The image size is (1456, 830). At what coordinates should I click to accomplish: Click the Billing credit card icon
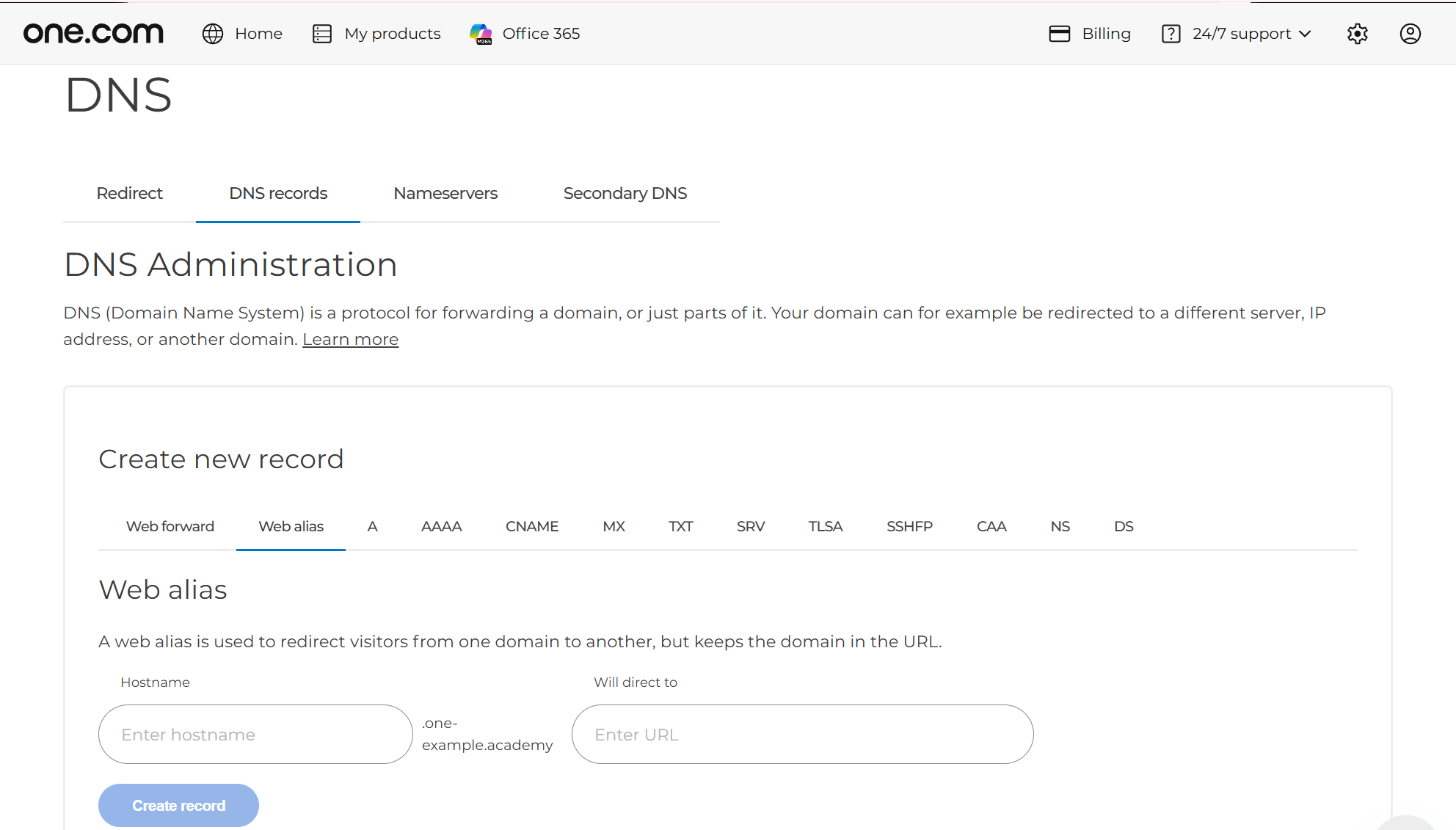1060,34
